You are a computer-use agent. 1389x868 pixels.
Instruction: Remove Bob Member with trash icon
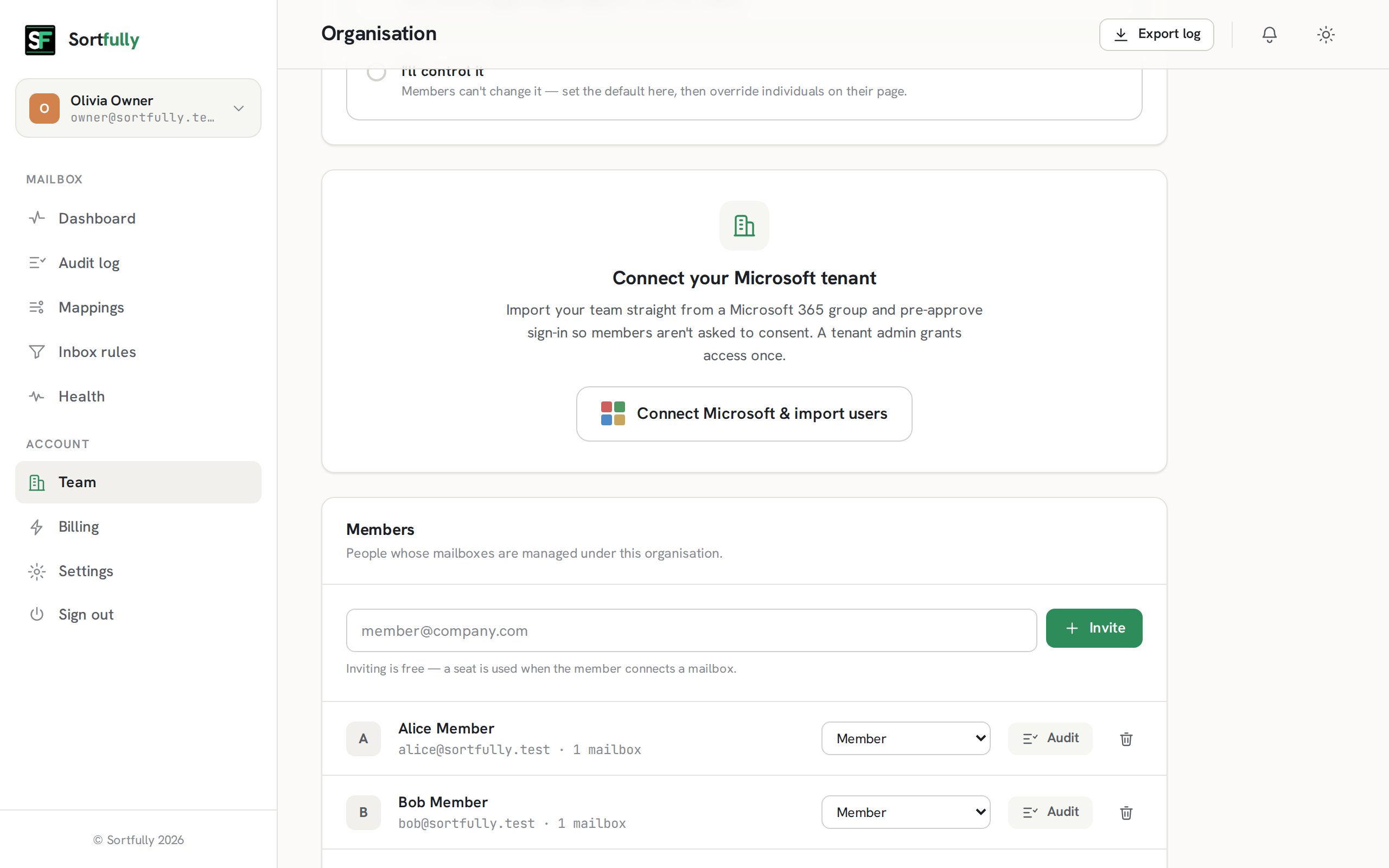pos(1126,812)
